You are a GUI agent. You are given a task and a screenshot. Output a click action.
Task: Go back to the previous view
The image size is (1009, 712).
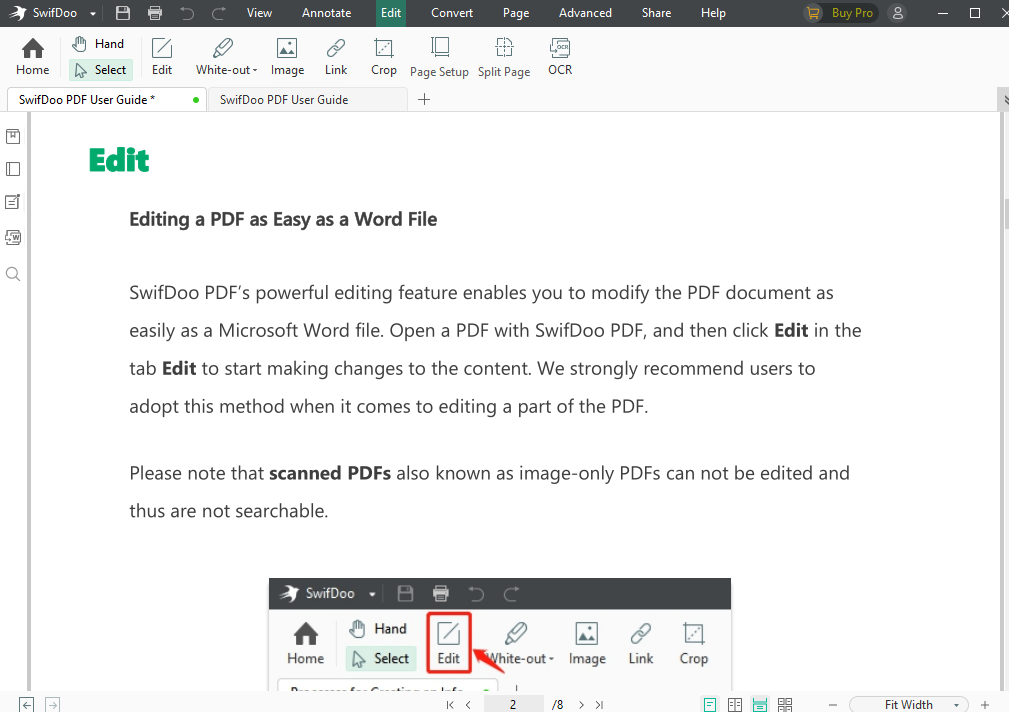click(26, 704)
